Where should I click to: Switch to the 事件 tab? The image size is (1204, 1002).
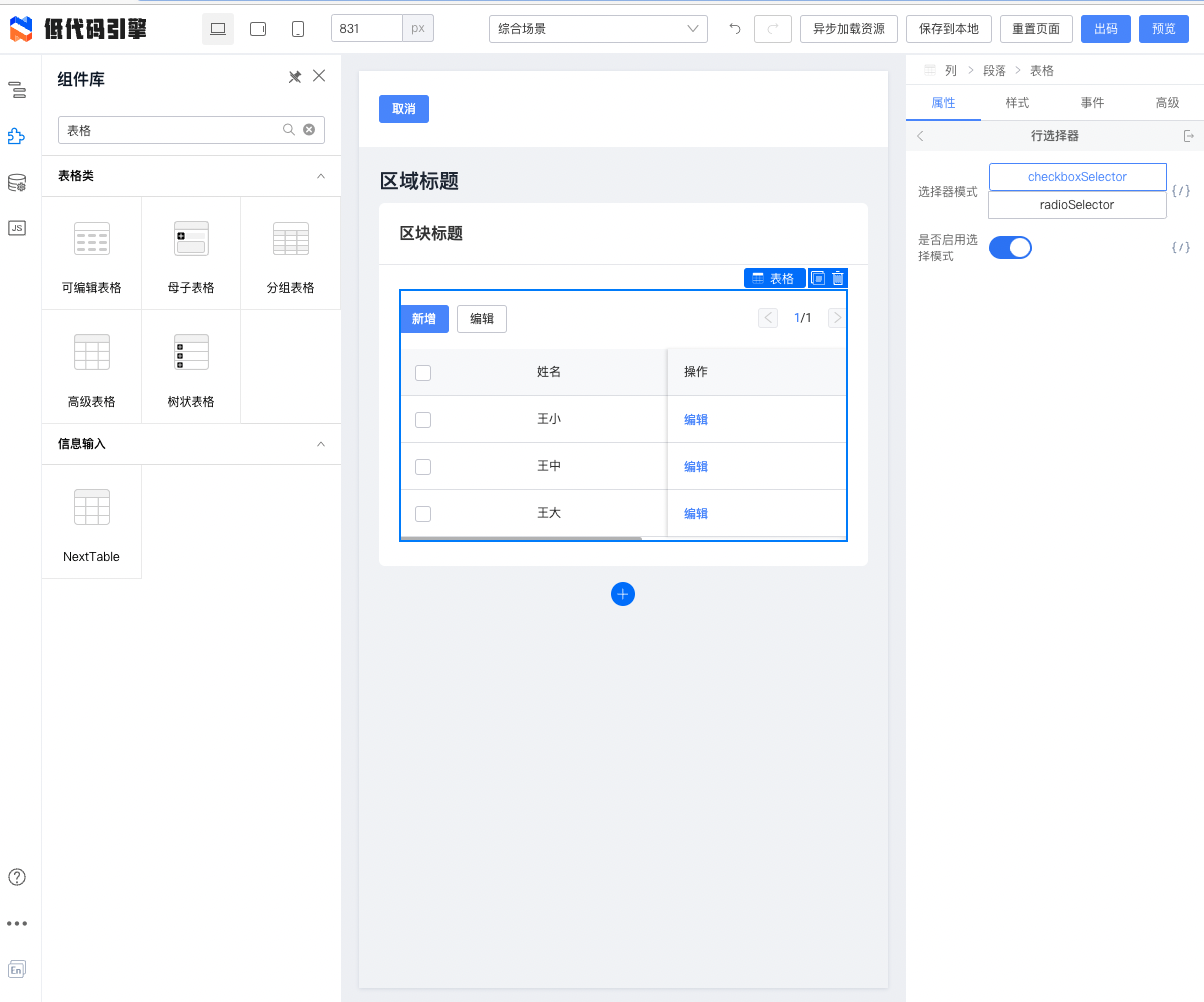1092,102
